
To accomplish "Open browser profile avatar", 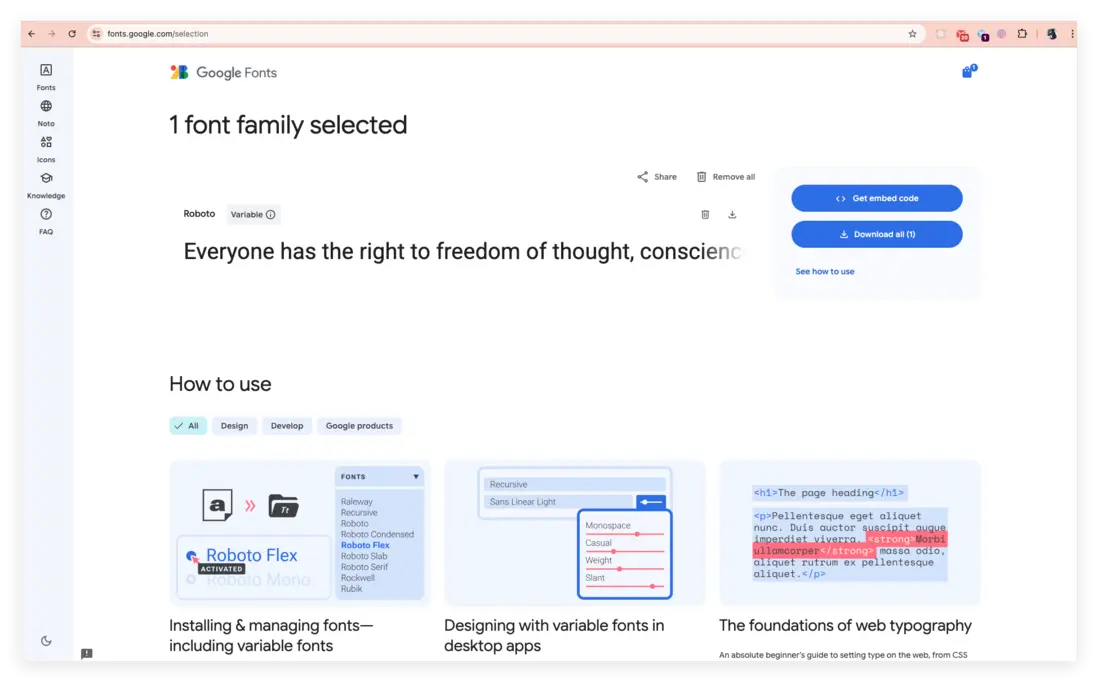I will (x=1052, y=34).
